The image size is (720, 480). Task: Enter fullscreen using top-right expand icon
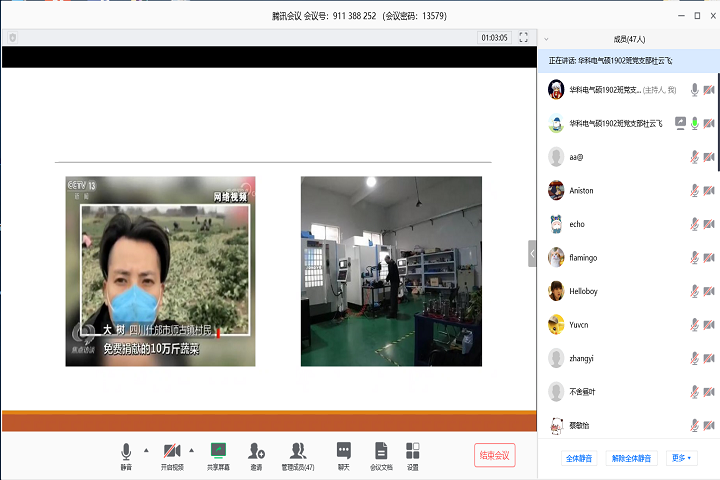pos(523,37)
